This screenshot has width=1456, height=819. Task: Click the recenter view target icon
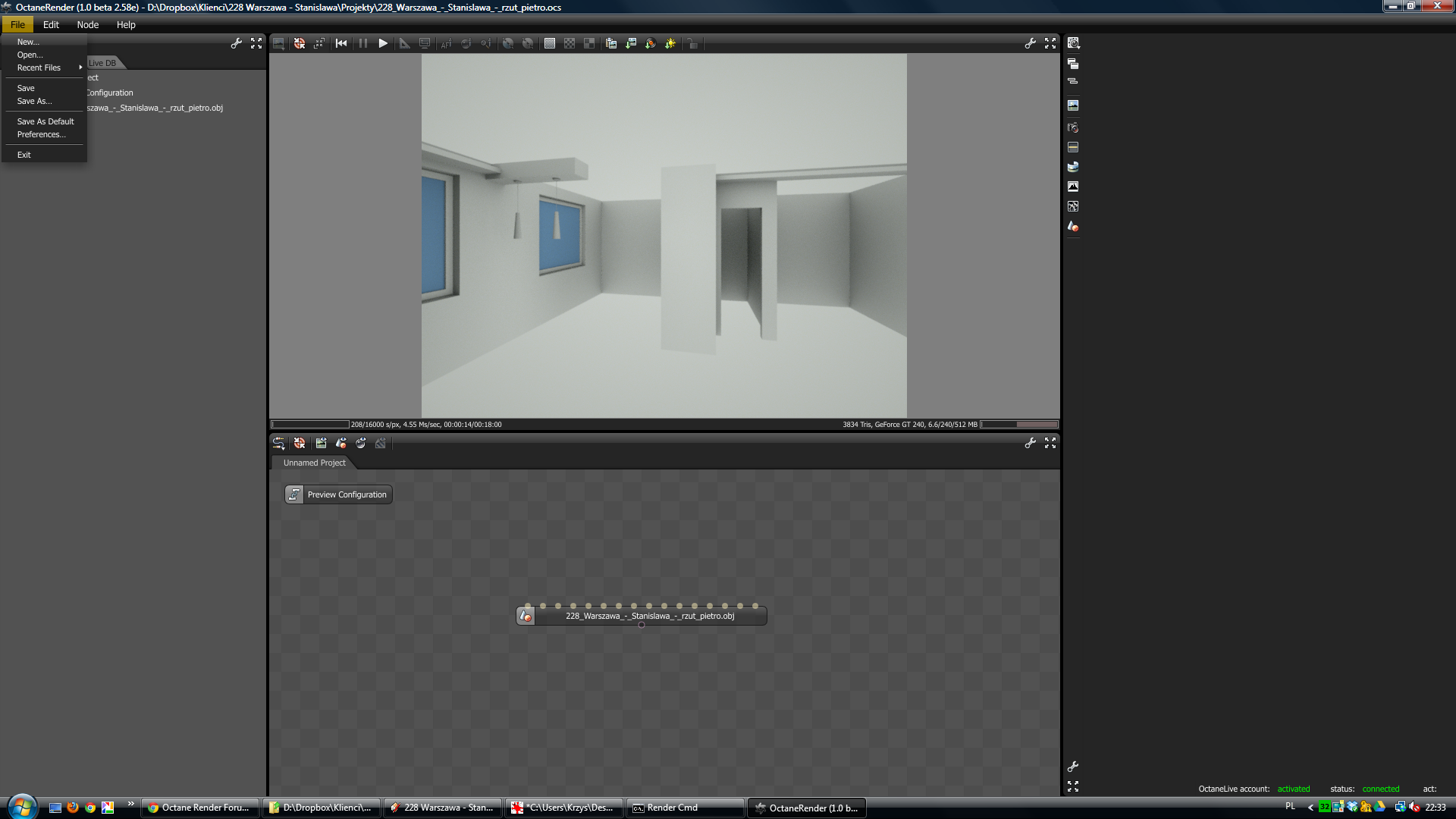pyautogui.click(x=300, y=43)
